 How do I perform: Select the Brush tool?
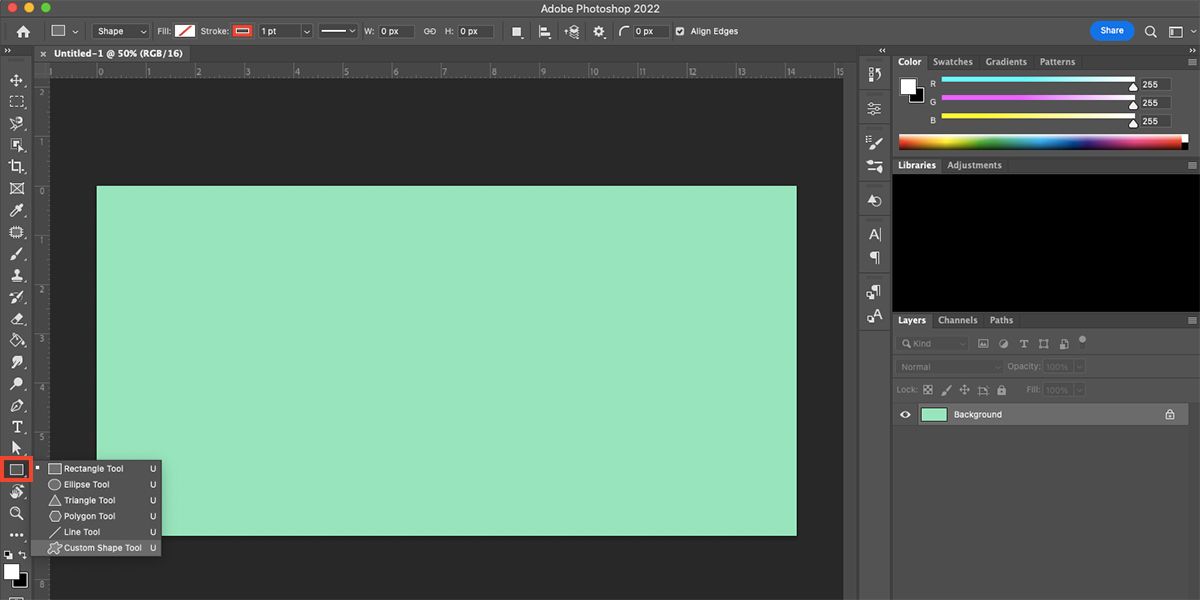pos(16,253)
